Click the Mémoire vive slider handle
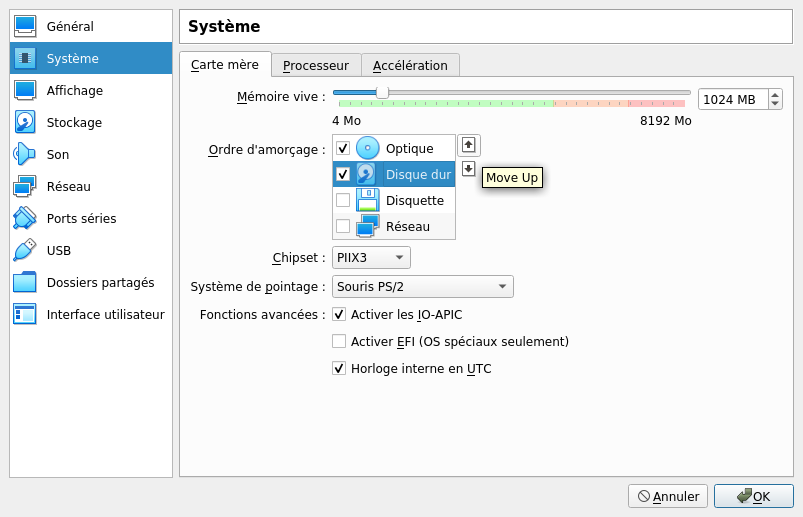Viewport: 803px width, 517px height. [382, 92]
